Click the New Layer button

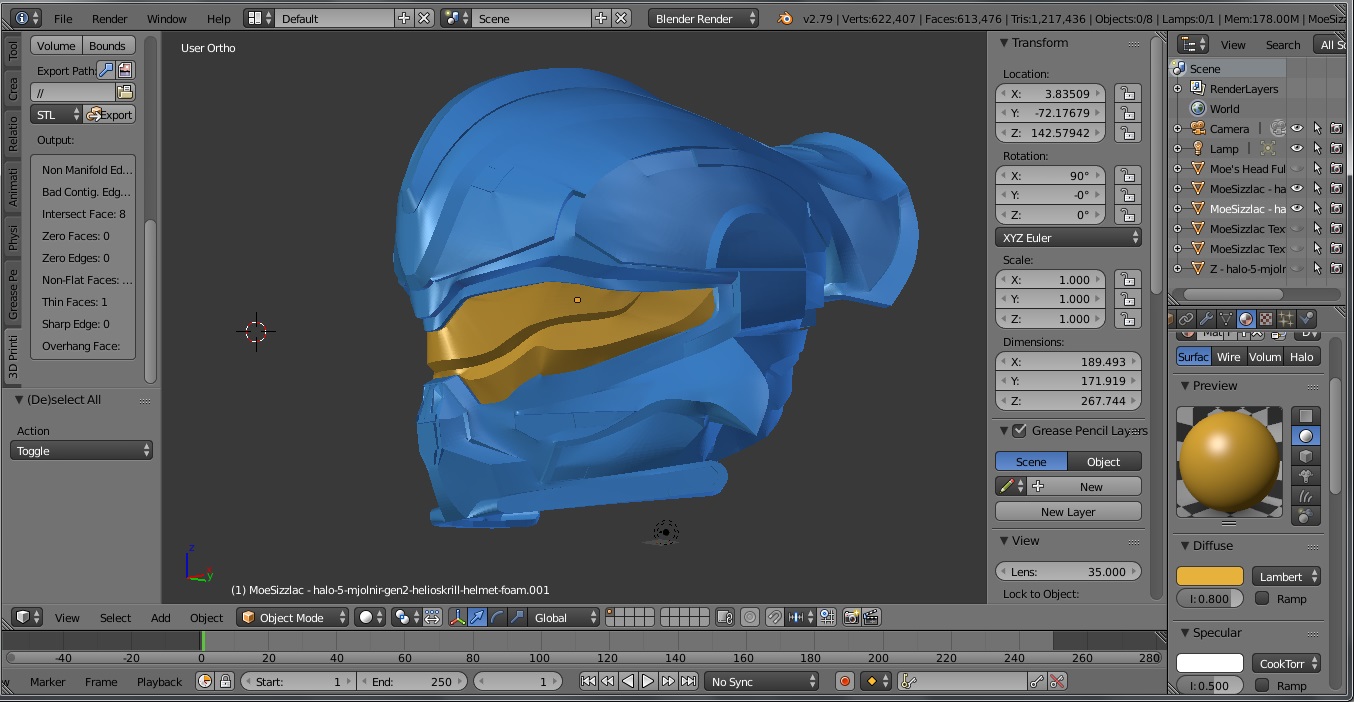(x=1068, y=512)
